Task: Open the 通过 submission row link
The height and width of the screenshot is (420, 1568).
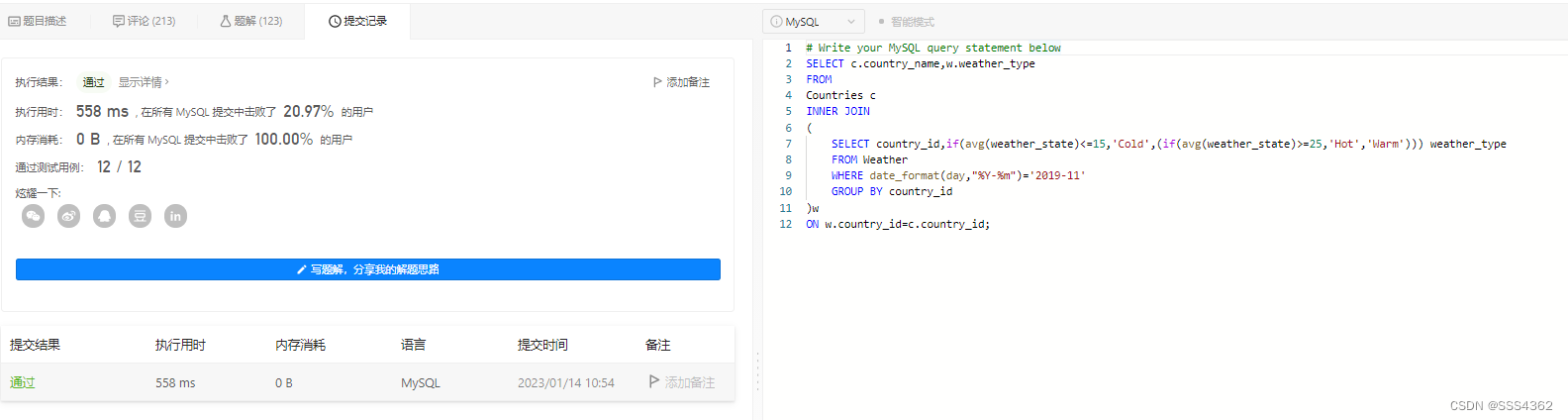Action: [23, 382]
